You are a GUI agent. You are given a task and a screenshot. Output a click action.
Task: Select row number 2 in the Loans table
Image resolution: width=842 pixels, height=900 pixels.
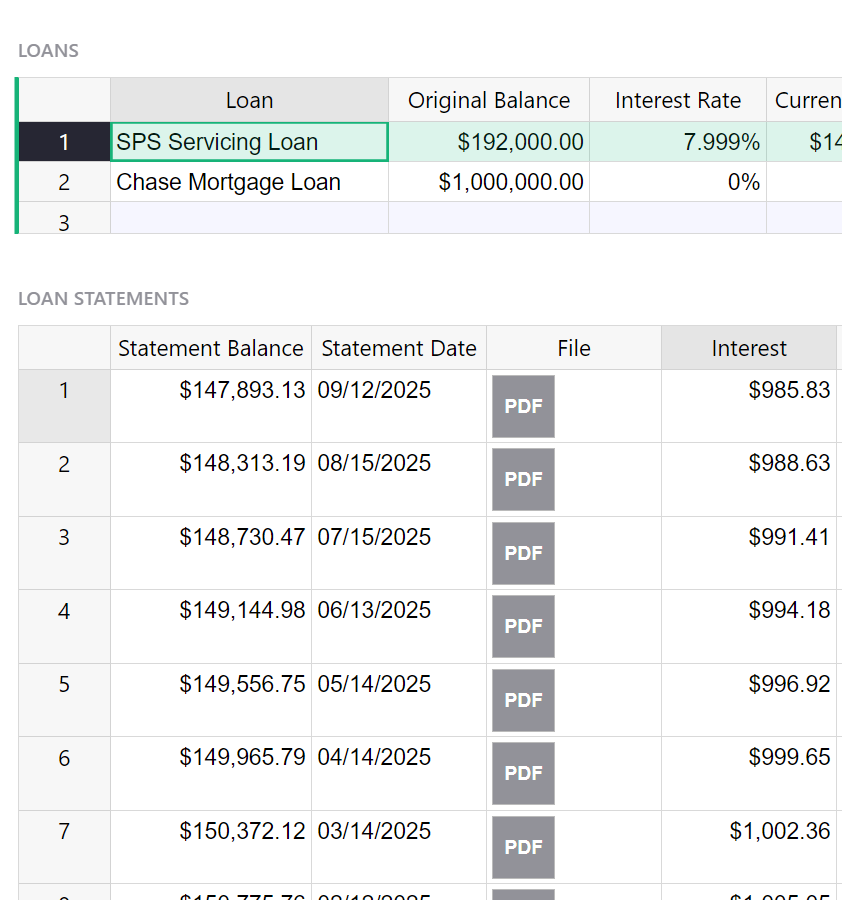[64, 182]
